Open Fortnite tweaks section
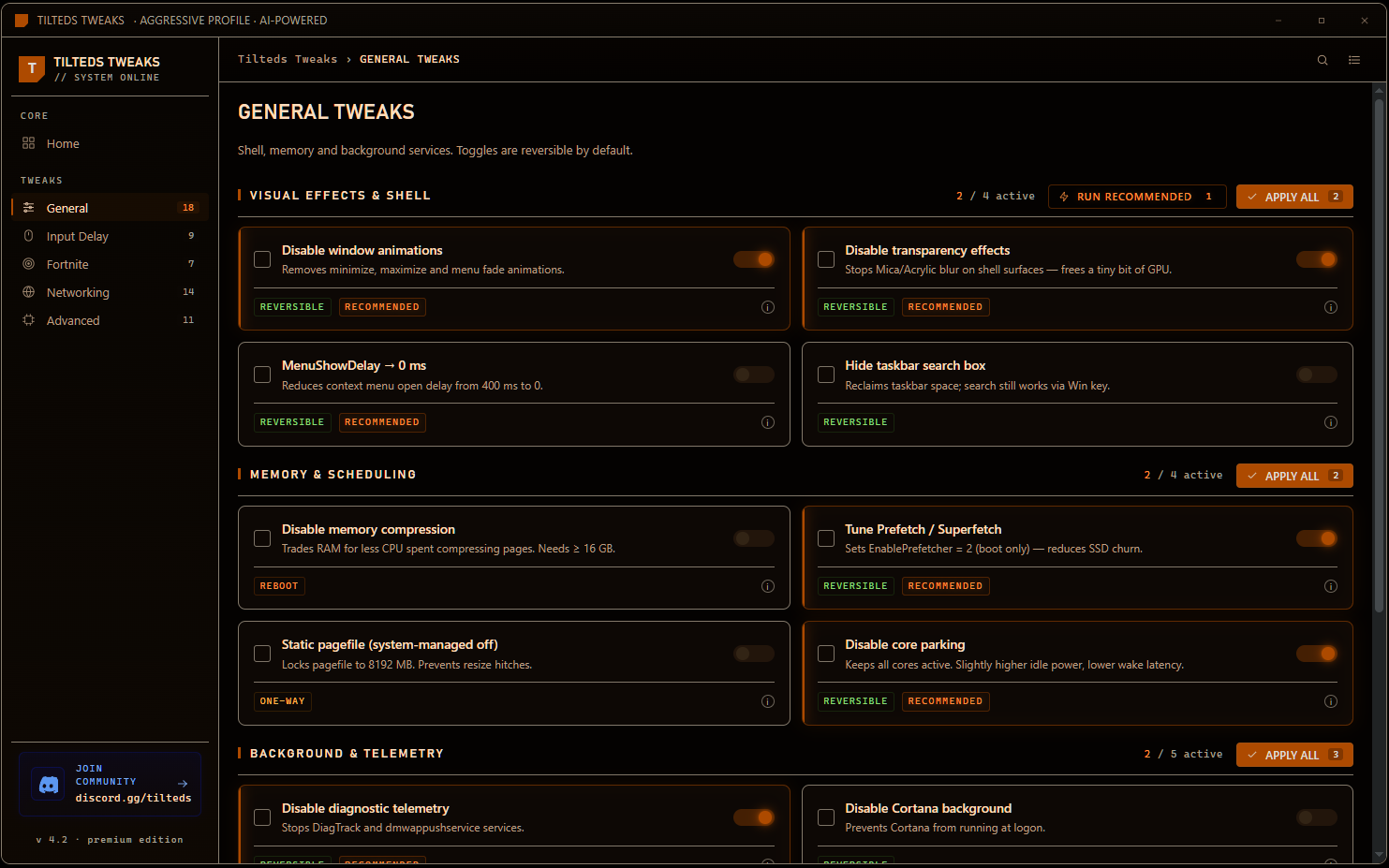 pos(110,264)
